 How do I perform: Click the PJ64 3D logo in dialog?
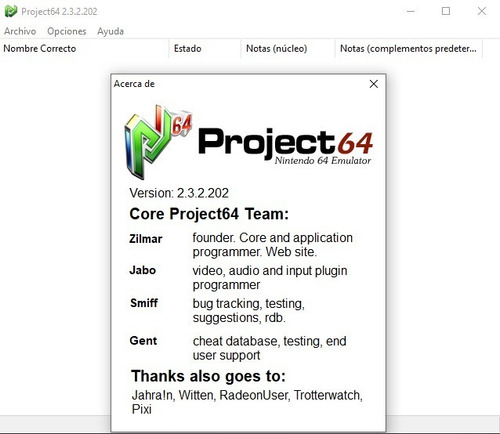157,142
